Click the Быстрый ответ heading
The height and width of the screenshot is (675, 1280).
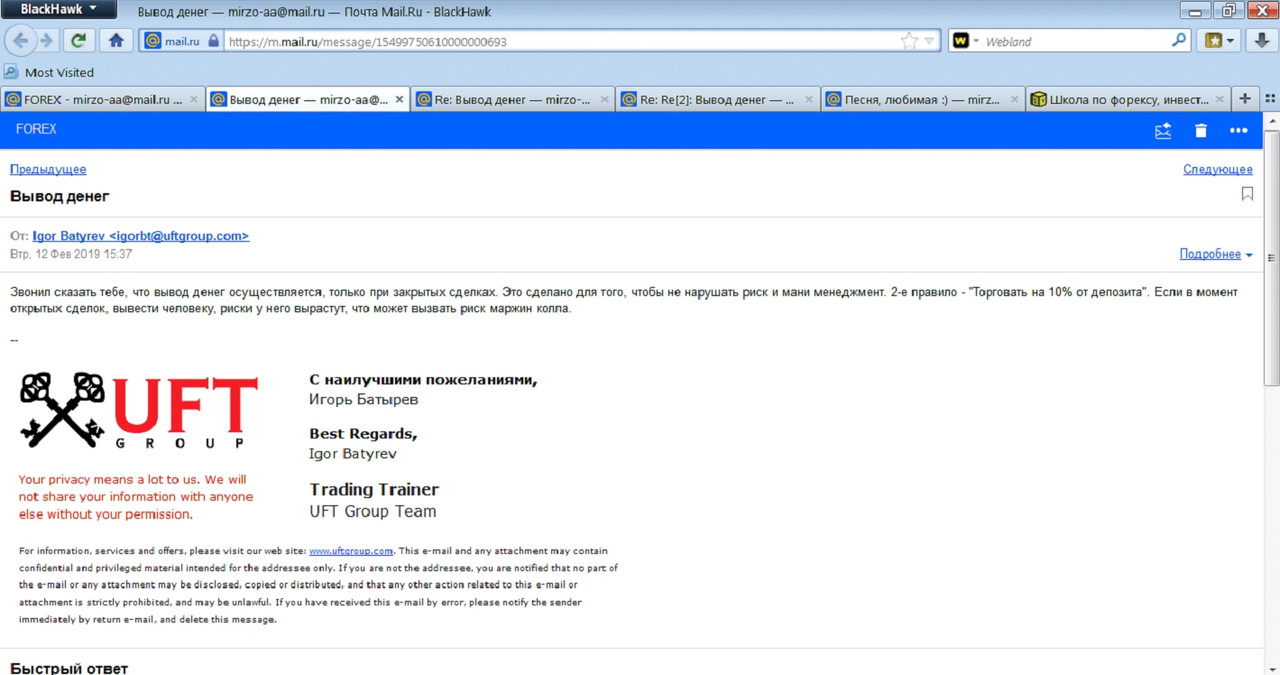(x=69, y=667)
